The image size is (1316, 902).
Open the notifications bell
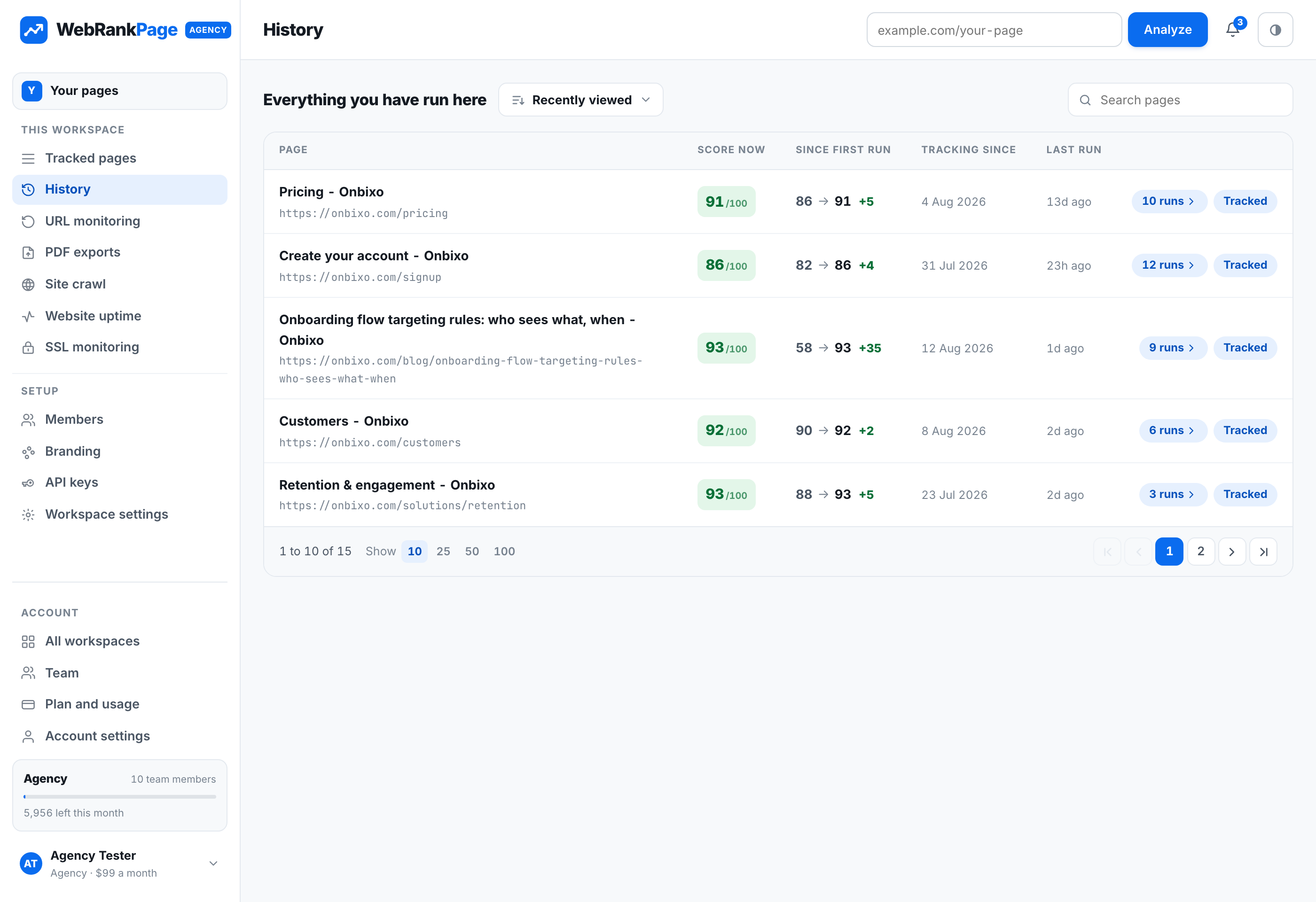tap(1232, 30)
